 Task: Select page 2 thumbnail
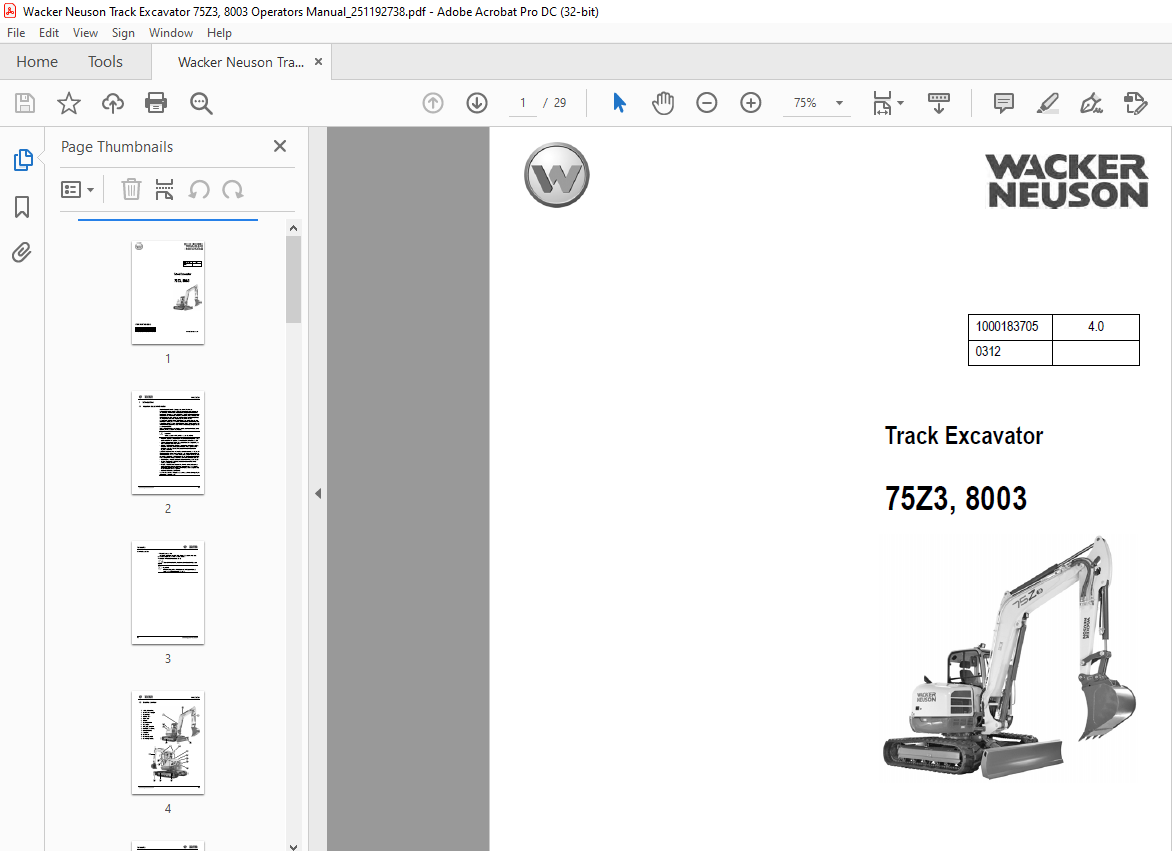(x=168, y=442)
